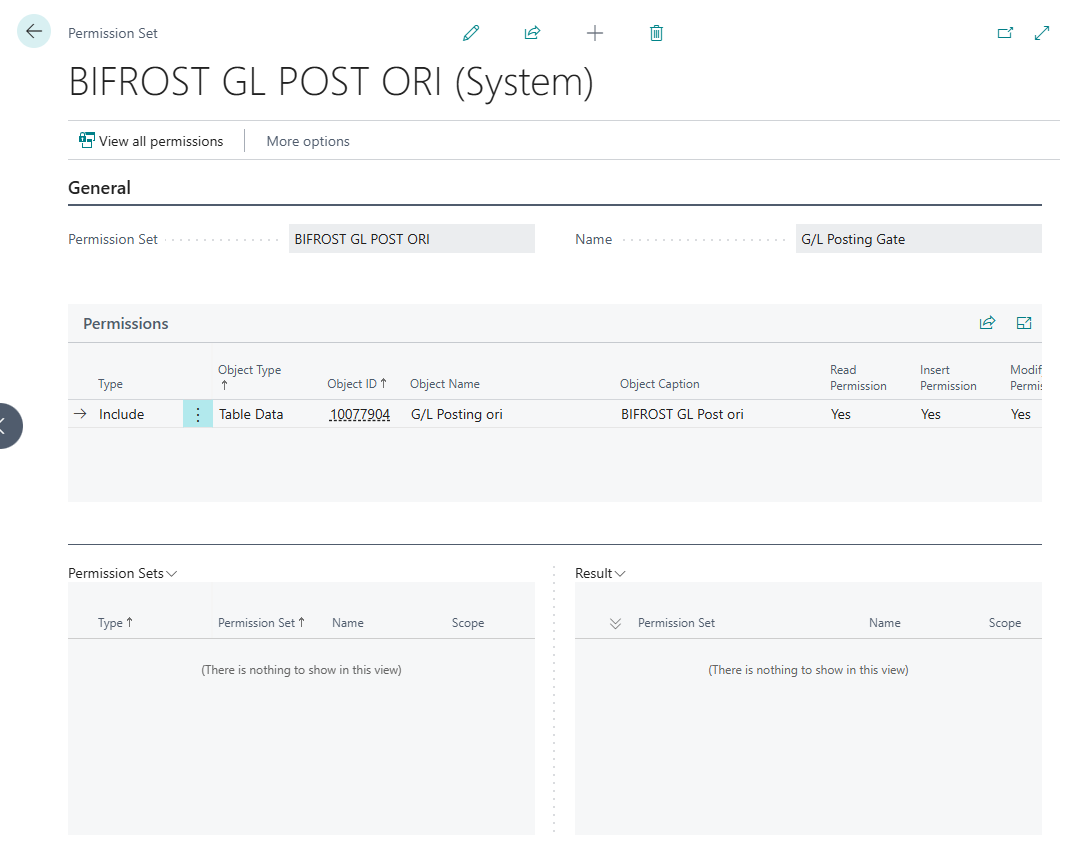Click the pencil edit icon

[x=471, y=33]
